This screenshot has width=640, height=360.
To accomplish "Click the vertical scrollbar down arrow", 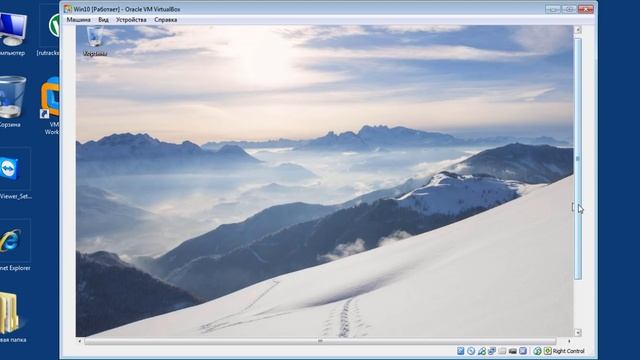I will point(578,333).
